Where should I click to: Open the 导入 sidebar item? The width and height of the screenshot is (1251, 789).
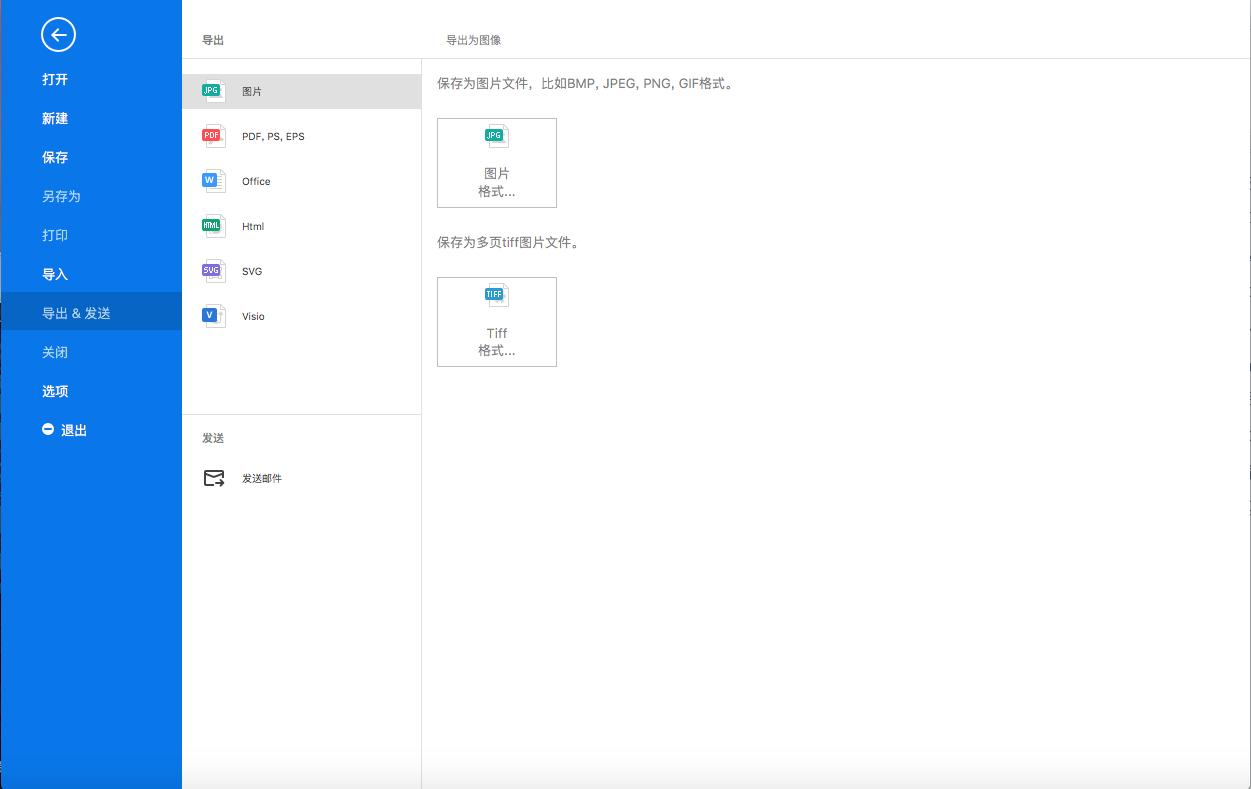(55, 275)
